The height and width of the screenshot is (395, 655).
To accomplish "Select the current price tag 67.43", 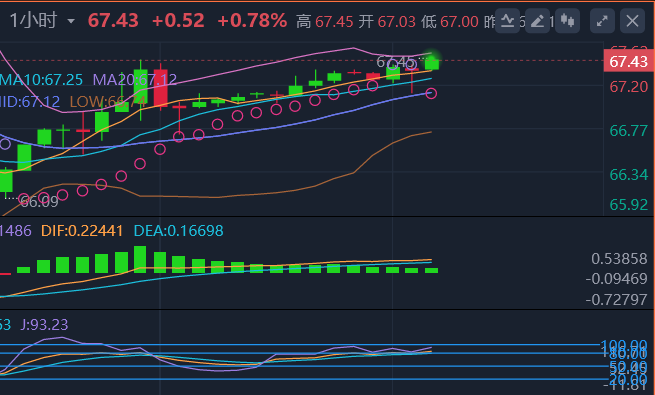I will point(628,61).
